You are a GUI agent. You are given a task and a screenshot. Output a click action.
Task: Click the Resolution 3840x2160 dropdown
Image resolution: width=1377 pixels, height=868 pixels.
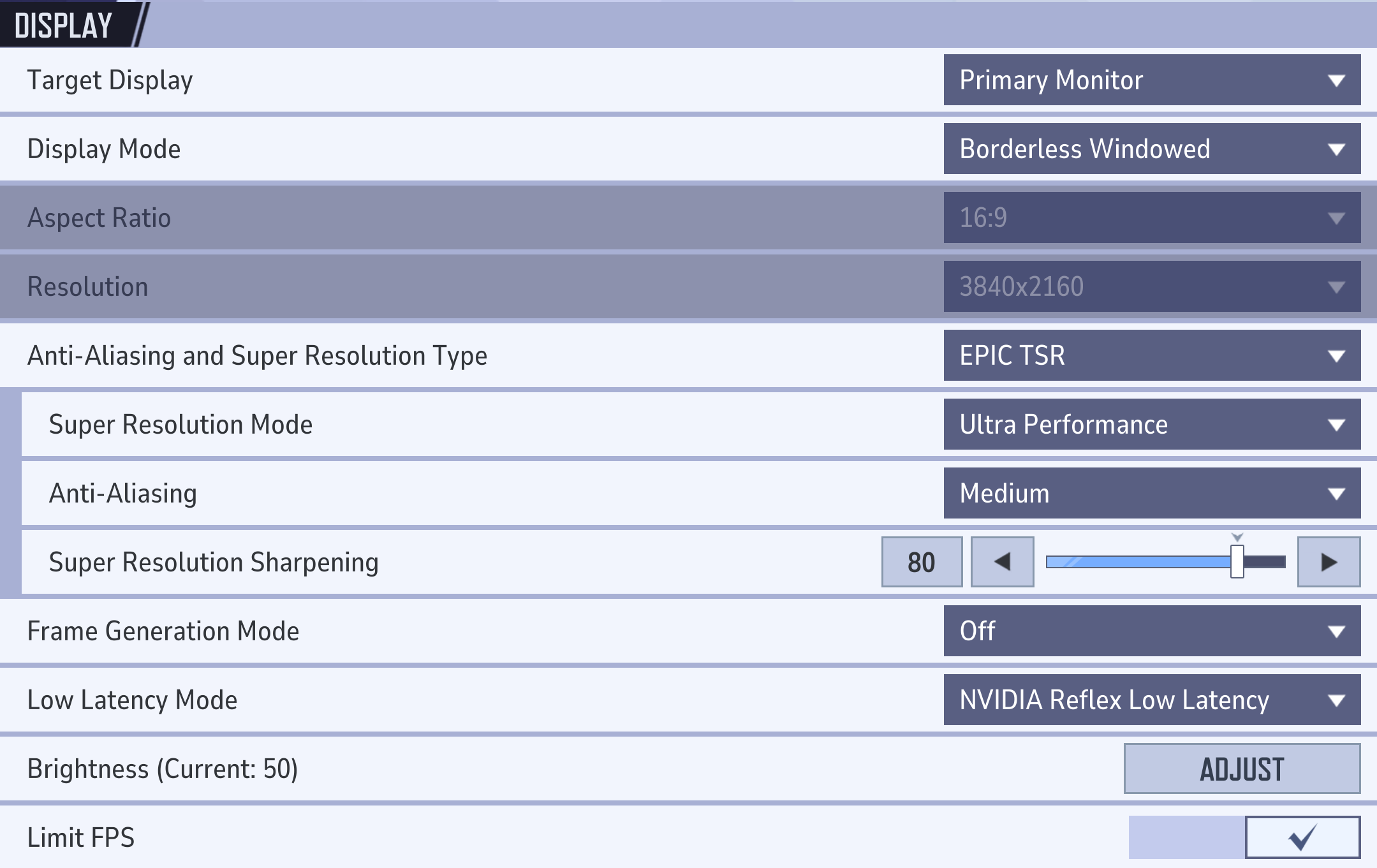pyautogui.click(x=1151, y=286)
